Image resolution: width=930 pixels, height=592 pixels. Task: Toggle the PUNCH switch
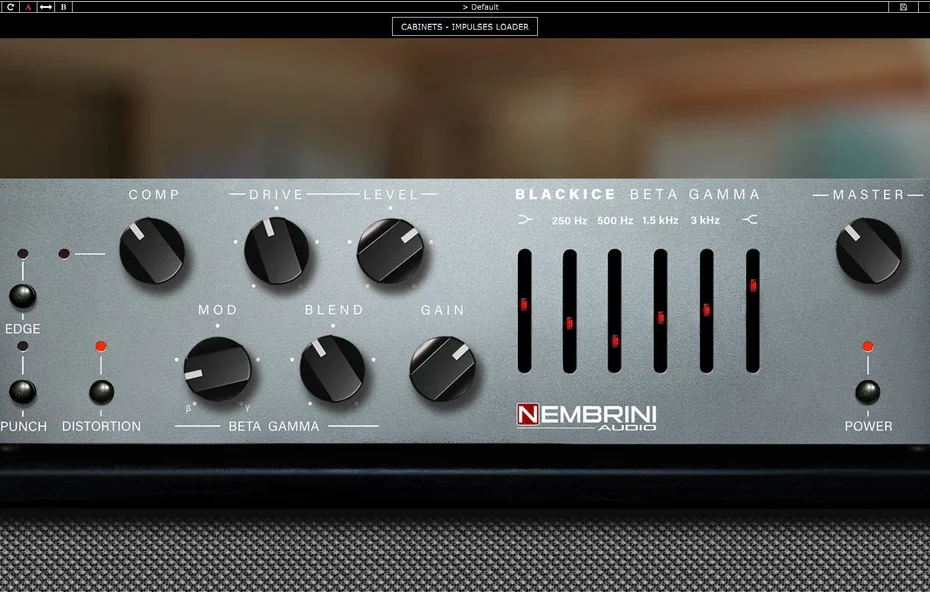pyautogui.click(x=22, y=392)
